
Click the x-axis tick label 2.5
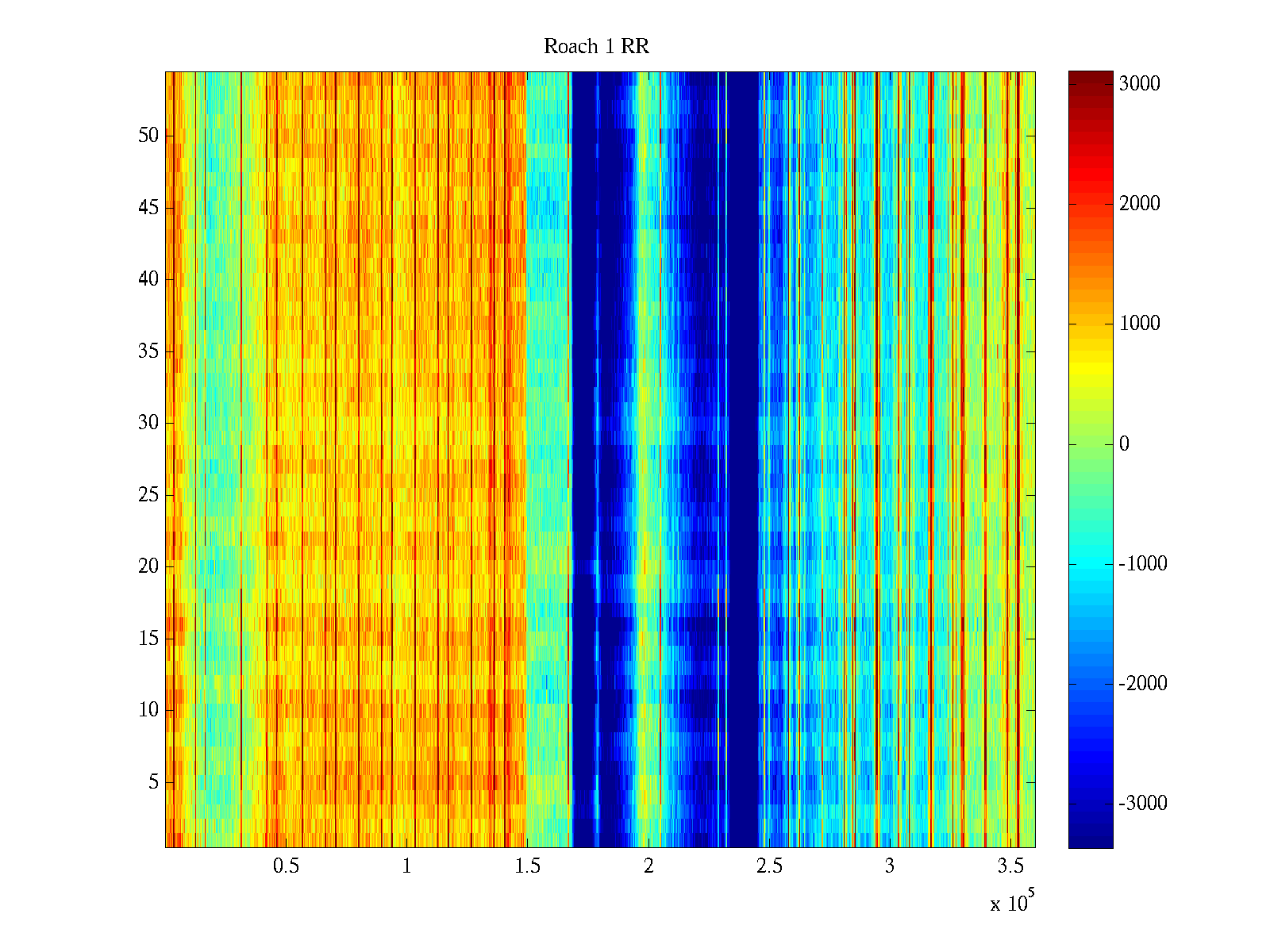(768, 866)
